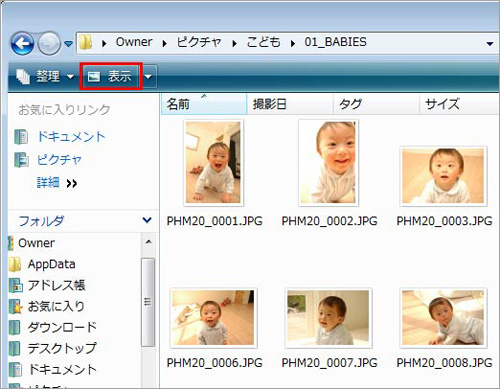Viewport: 500px width, 389px height.
Task: Open ドキュメント favorite link
Action: click(x=71, y=137)
